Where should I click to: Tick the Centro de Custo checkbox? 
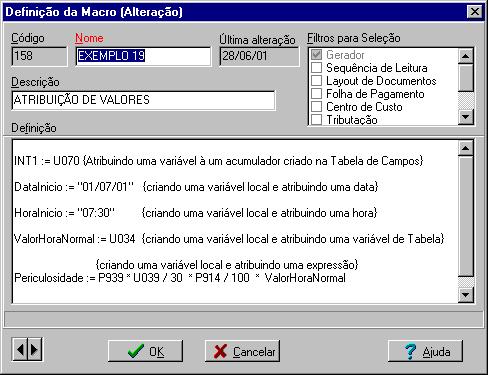(x=316, y=107)
